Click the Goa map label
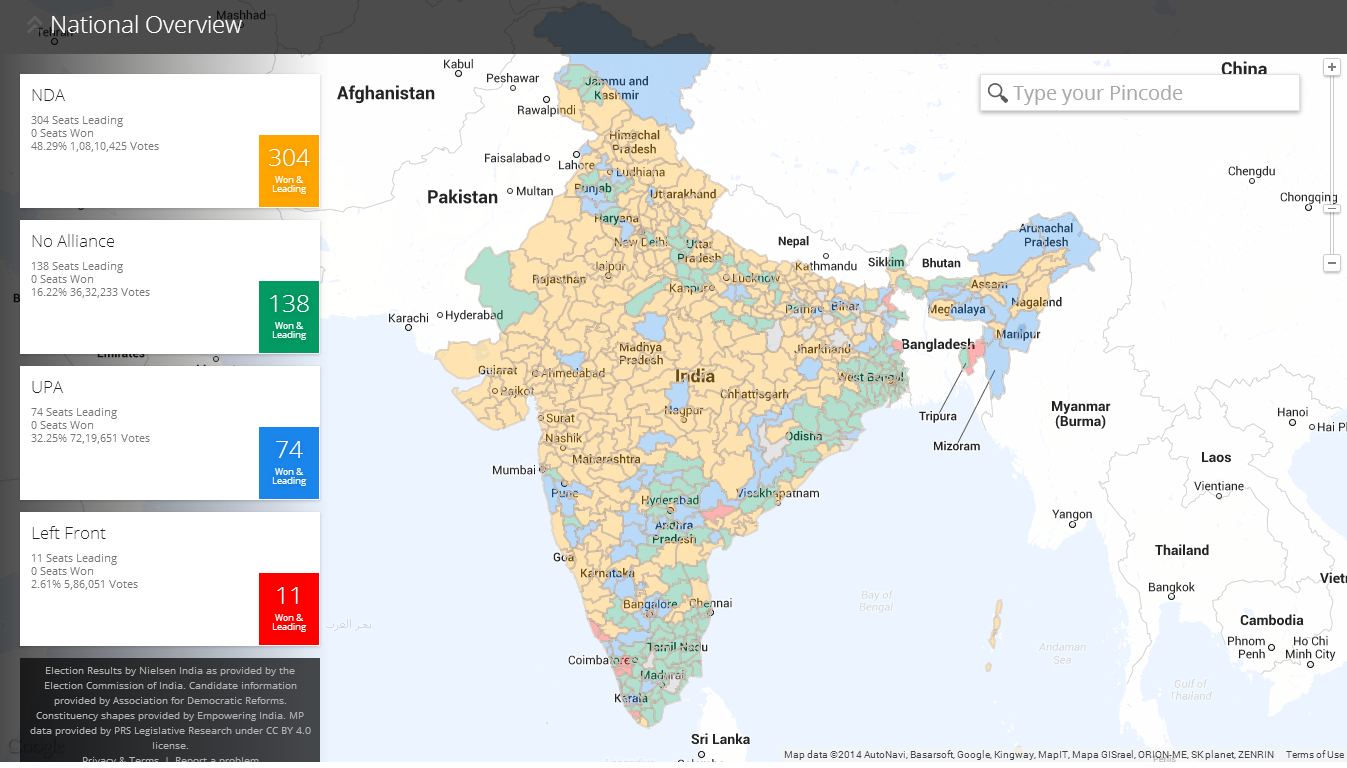The height and width of the screenshot is (768, 1347). tap(563, 557)
